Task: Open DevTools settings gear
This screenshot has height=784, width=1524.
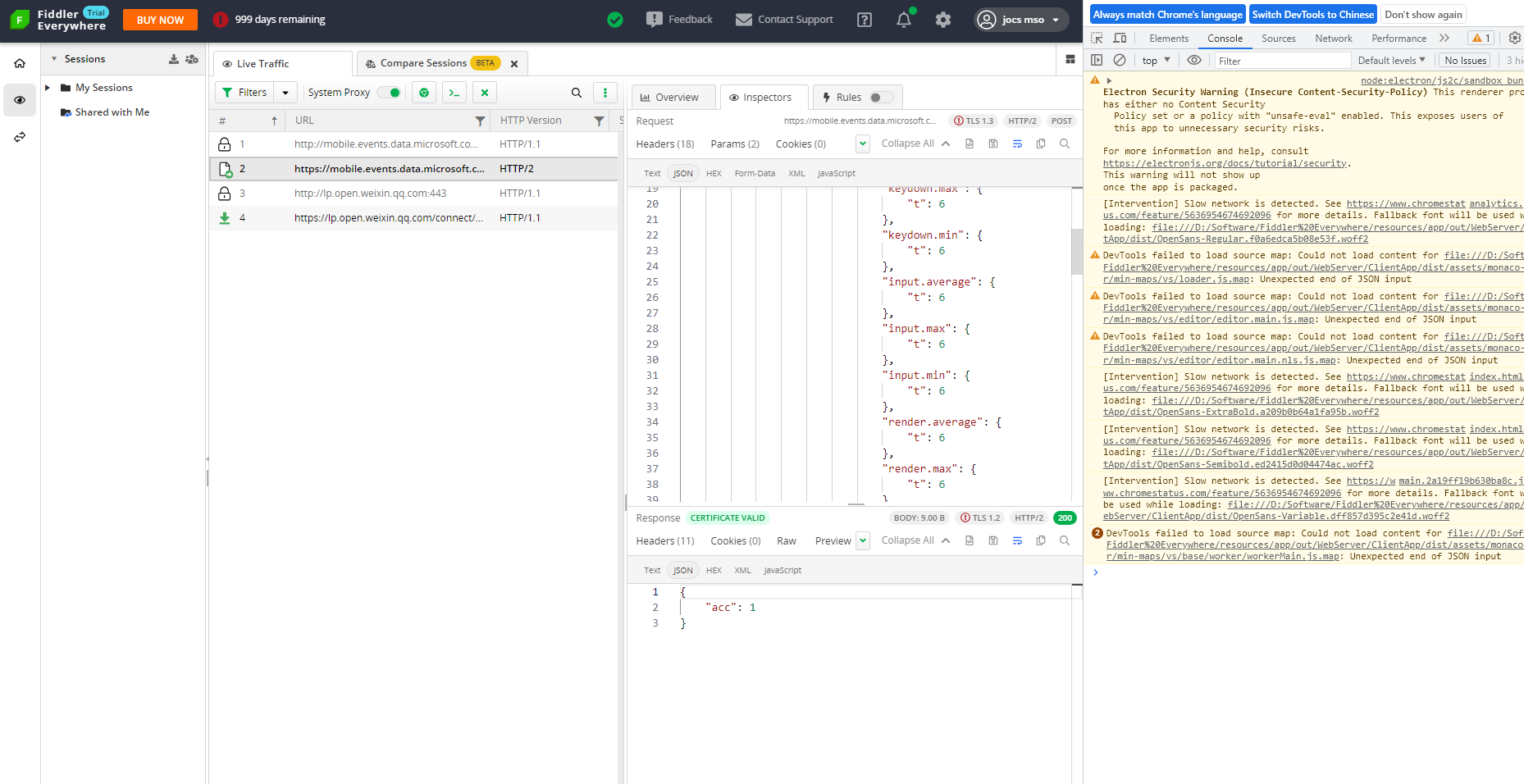Action: click(1515, 38)
